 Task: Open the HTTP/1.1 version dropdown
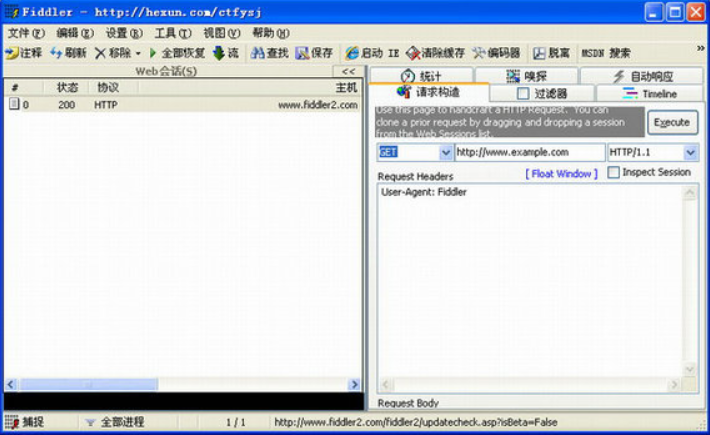click(x=690, y=152)
